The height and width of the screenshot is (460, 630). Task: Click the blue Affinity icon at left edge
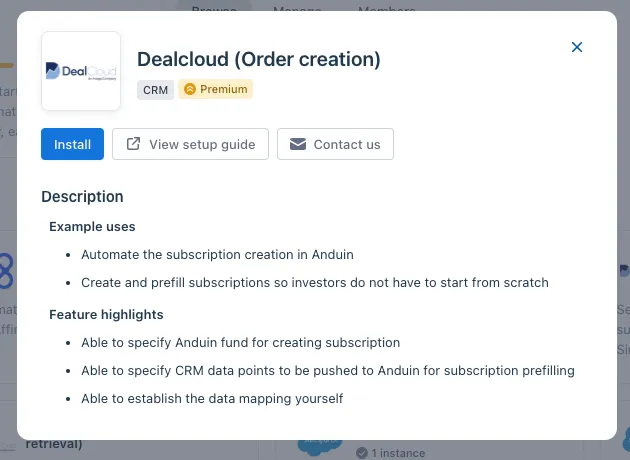[x=7, y=271]
